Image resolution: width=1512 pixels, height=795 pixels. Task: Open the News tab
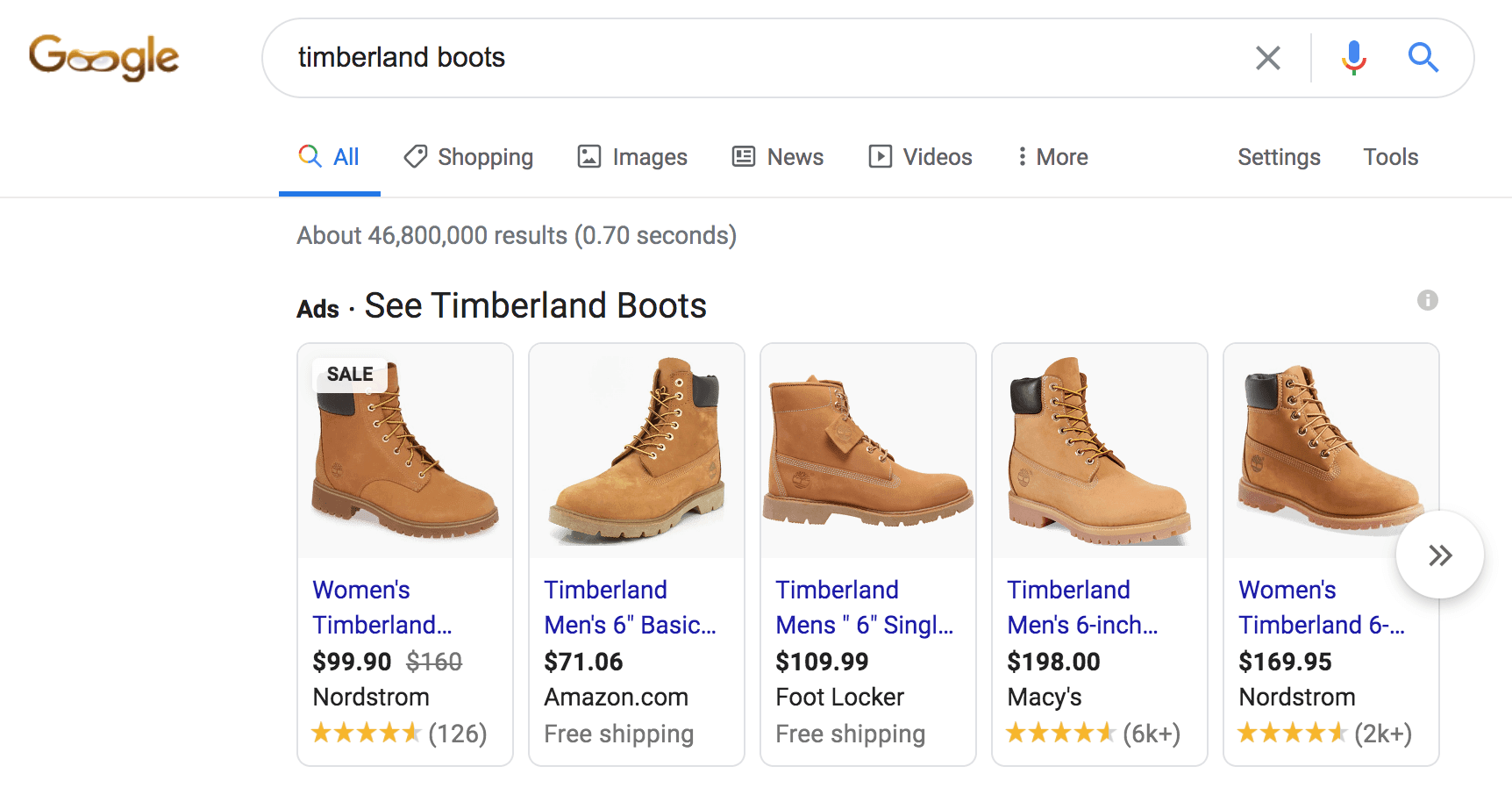tap(778, 157)
